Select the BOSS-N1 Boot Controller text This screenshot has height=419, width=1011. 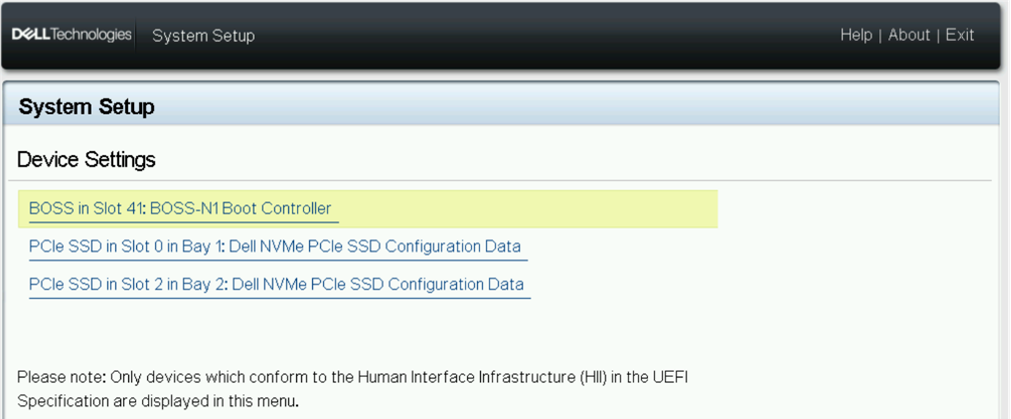coord(241,209)
